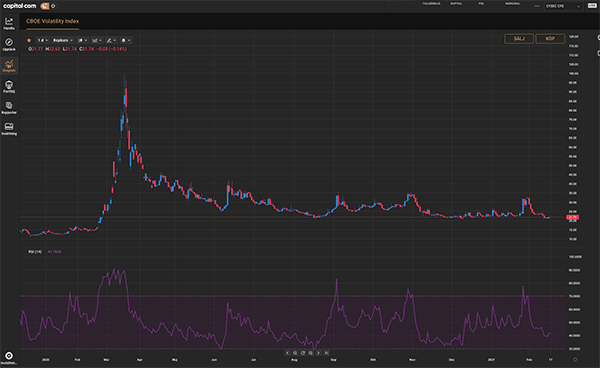Click the zoom out chart control

295,353
